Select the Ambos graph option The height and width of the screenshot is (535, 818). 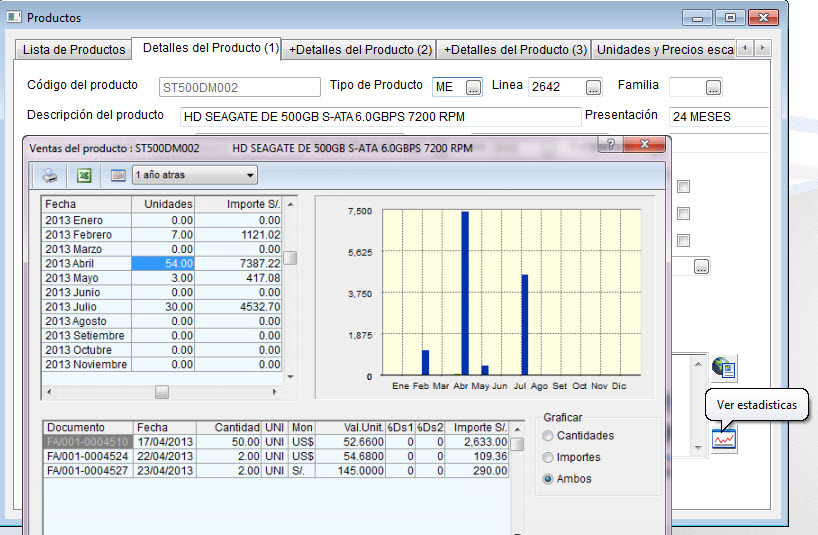click(x=547, y=479)
